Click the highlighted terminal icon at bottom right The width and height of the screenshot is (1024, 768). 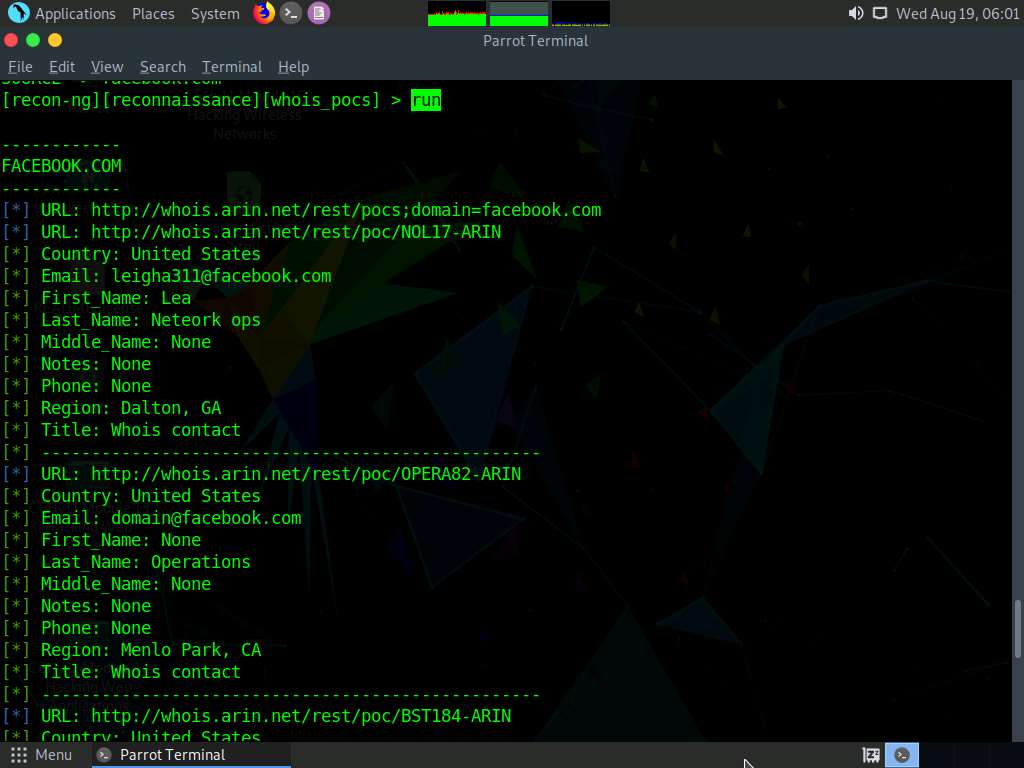coord(902,755)
